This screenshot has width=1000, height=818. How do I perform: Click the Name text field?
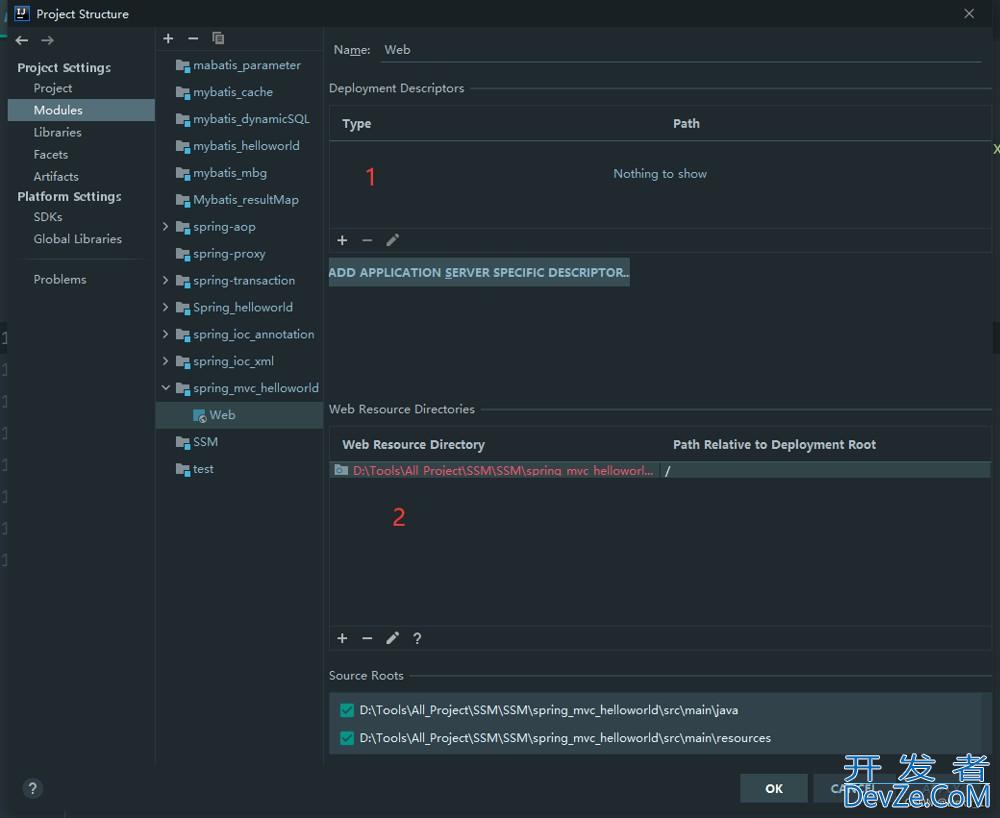680,49
